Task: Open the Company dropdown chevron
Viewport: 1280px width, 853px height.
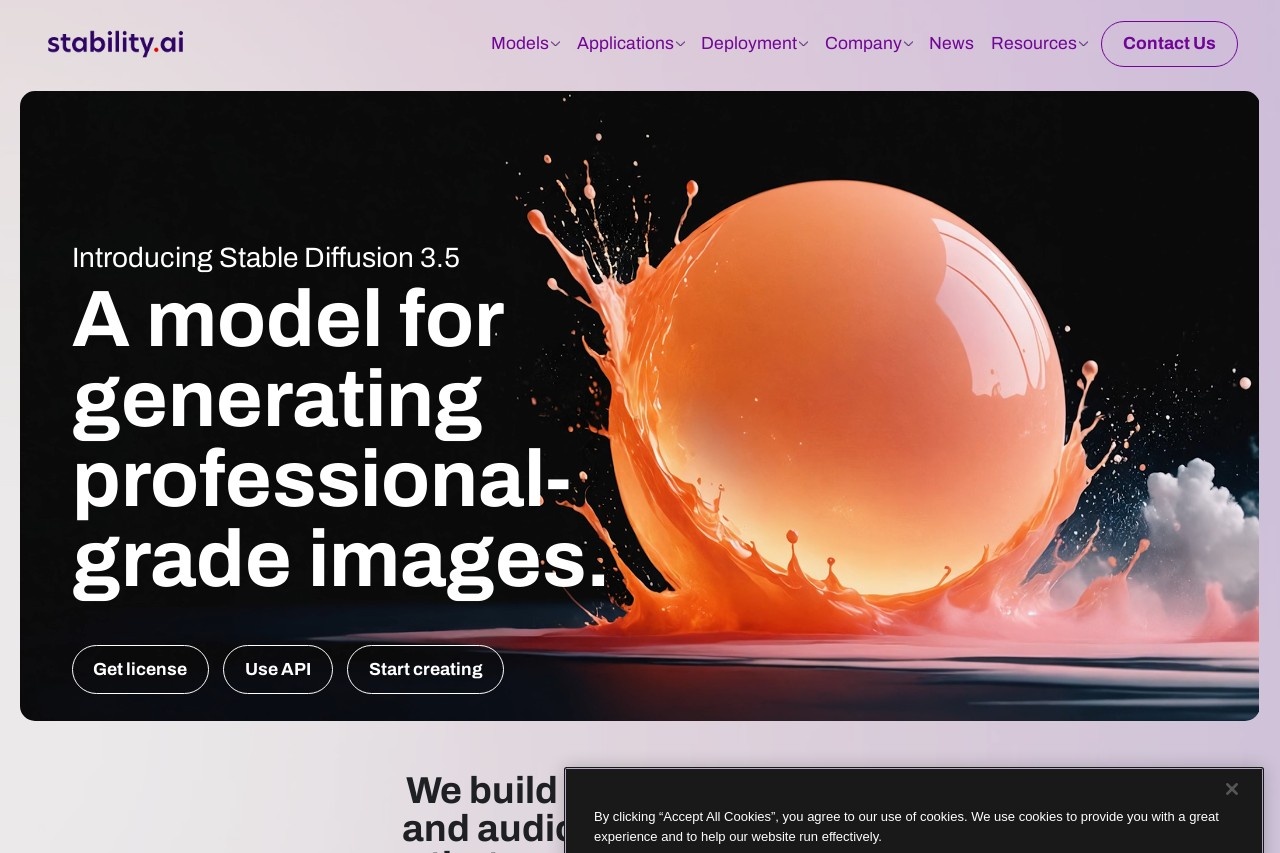Action: [x=908, y=44]
